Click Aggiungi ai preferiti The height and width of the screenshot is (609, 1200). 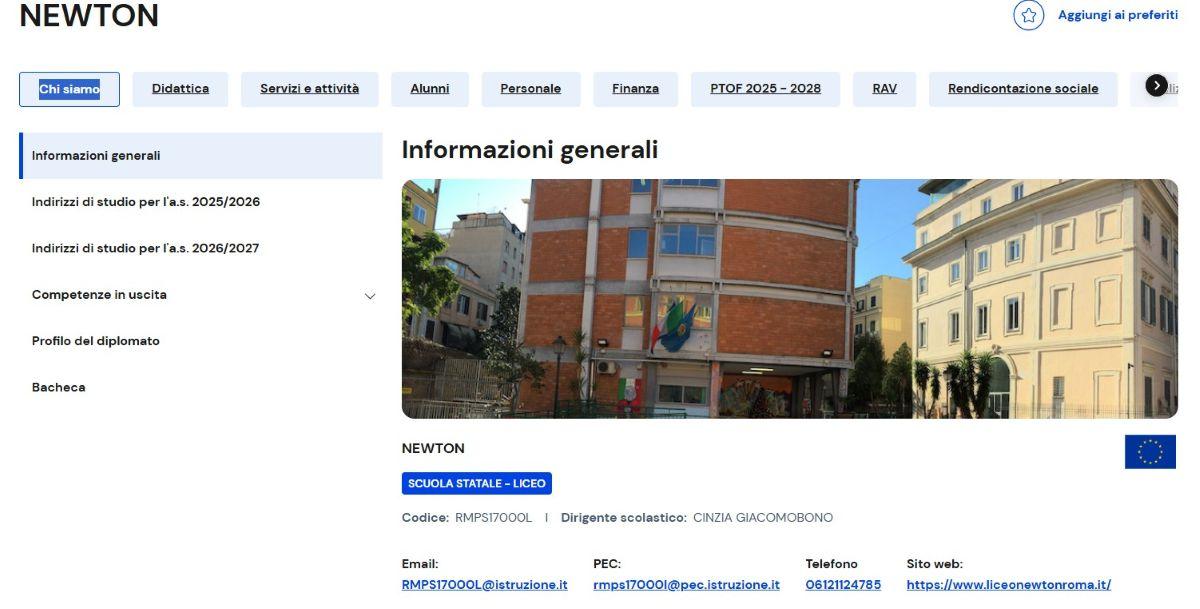click(x=1117, y=16)
